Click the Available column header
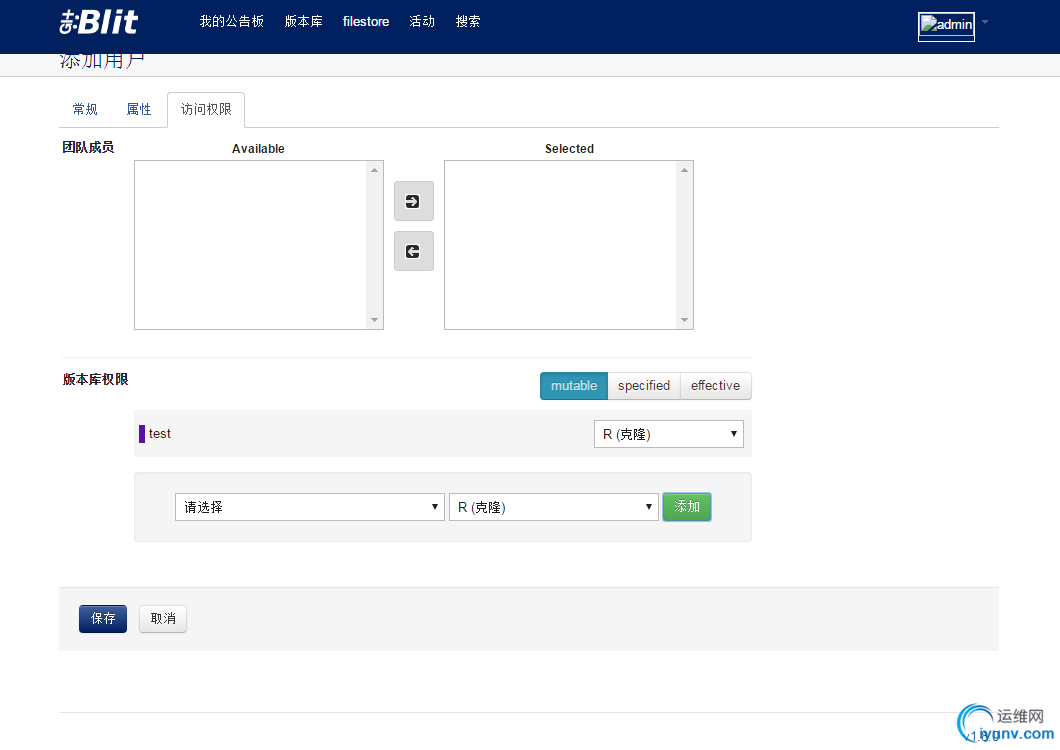Screen dimensions: 1060x750 [258, 149]
